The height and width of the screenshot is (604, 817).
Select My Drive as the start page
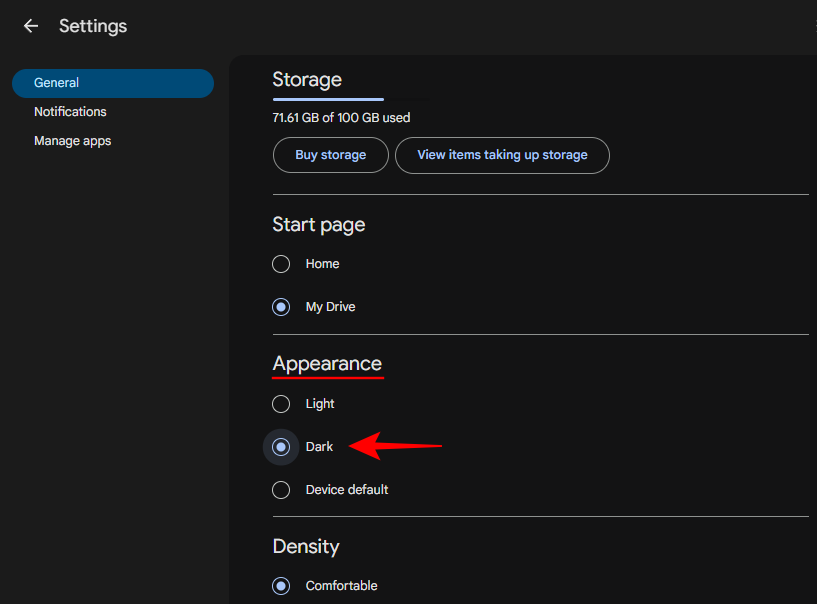[281, 307]
